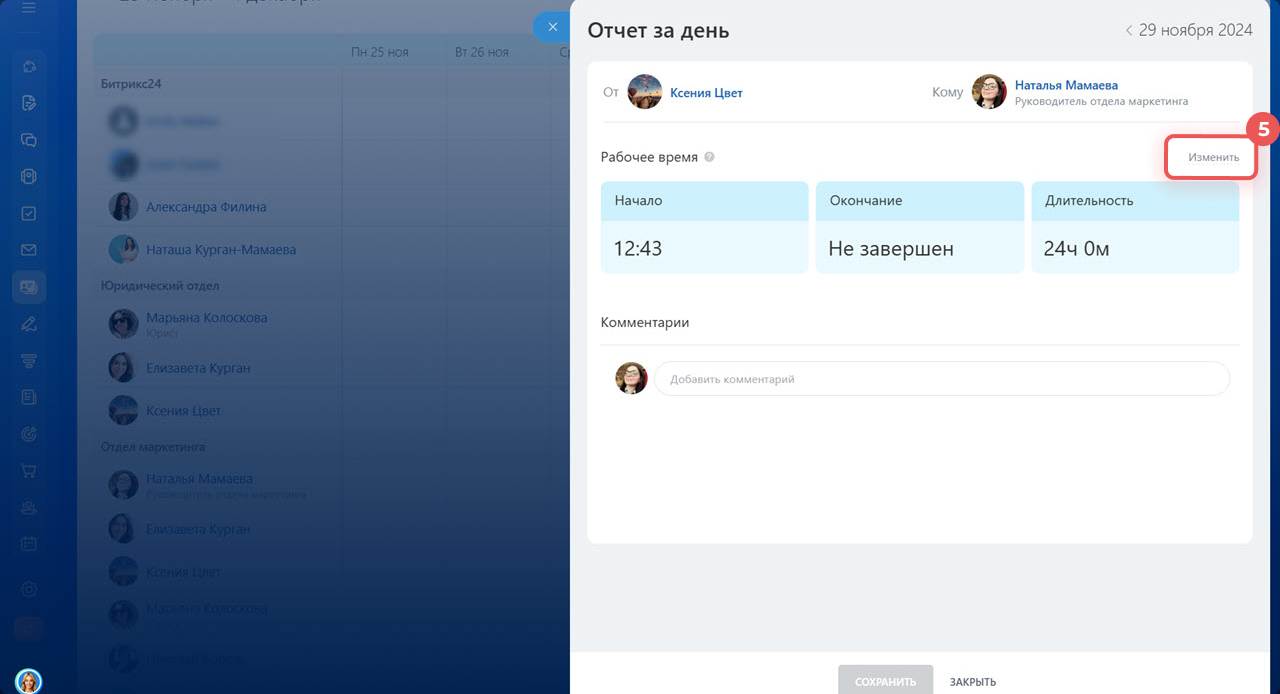
Task: Click the Добавить комментарий input field
Action: pos(940,379)
